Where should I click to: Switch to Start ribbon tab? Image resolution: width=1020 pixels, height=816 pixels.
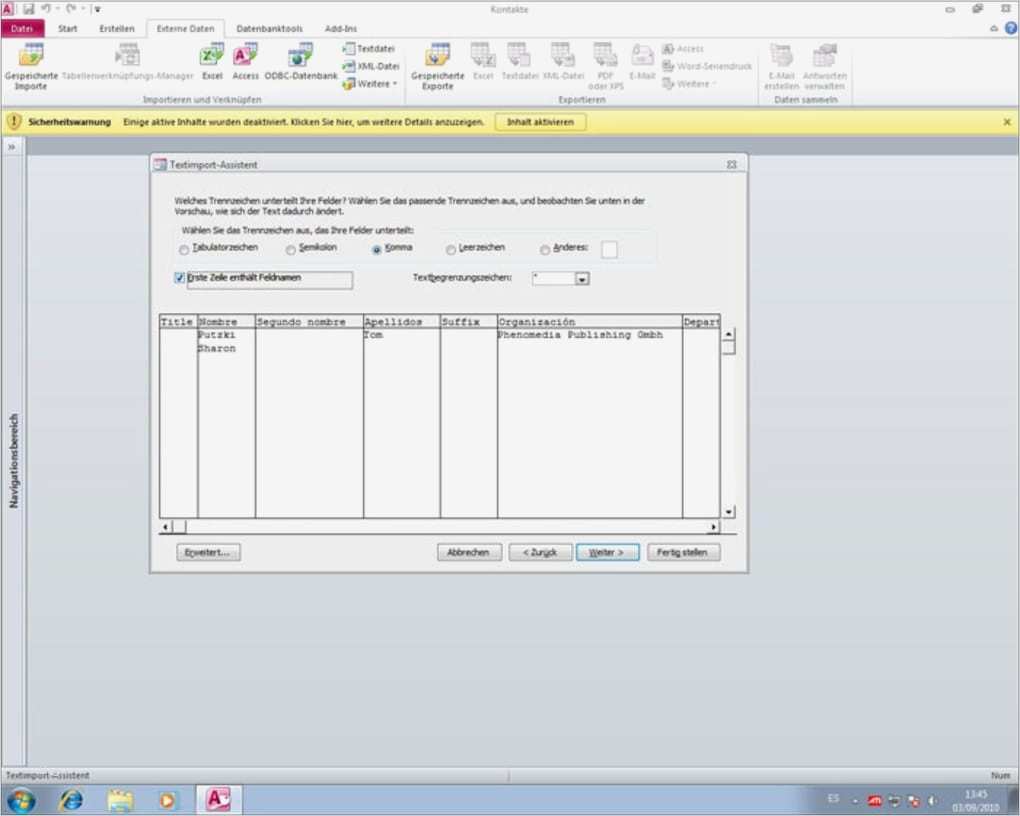[x=68, y=29]
